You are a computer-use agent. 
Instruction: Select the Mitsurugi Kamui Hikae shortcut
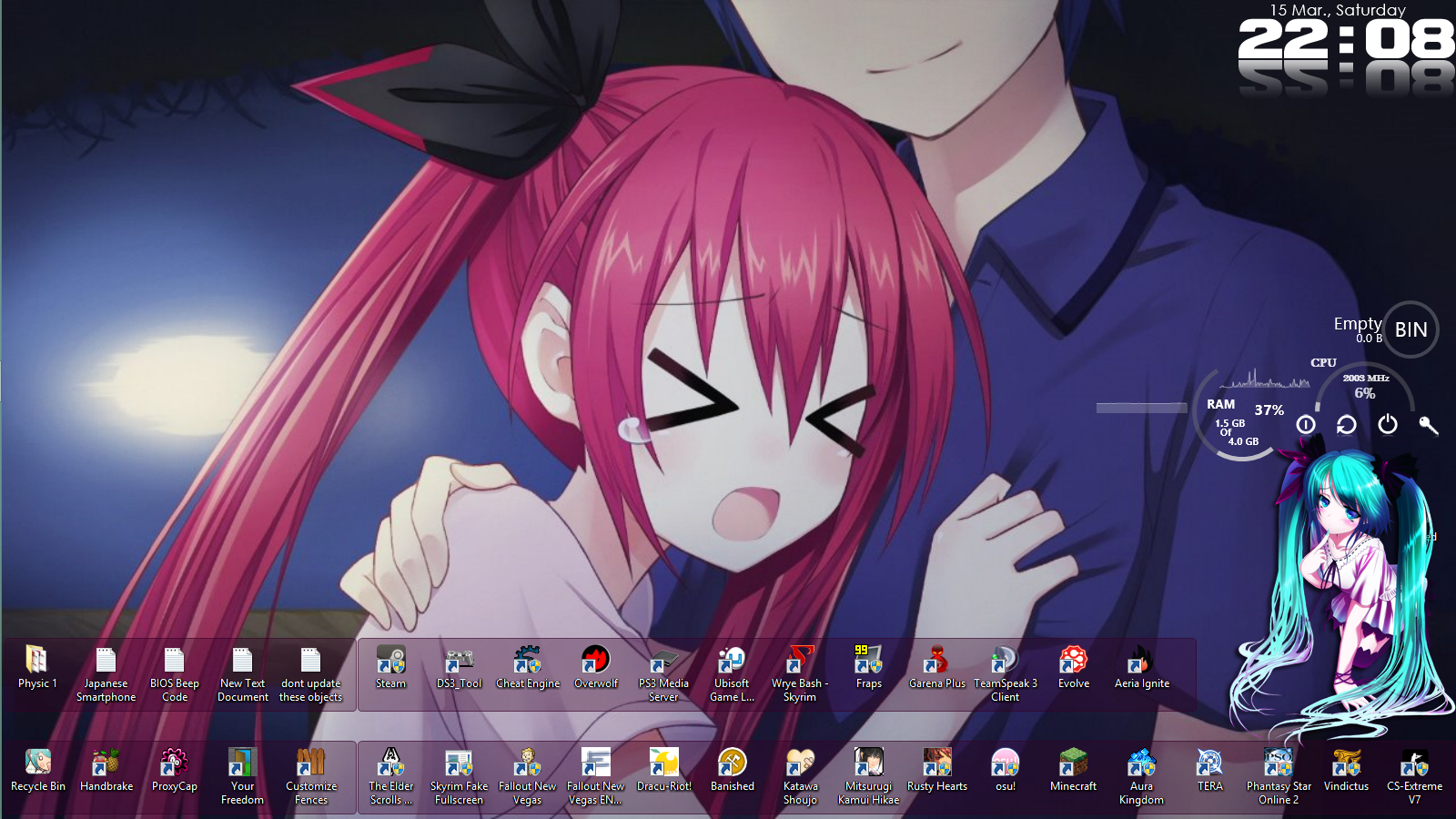coord(869,776)
